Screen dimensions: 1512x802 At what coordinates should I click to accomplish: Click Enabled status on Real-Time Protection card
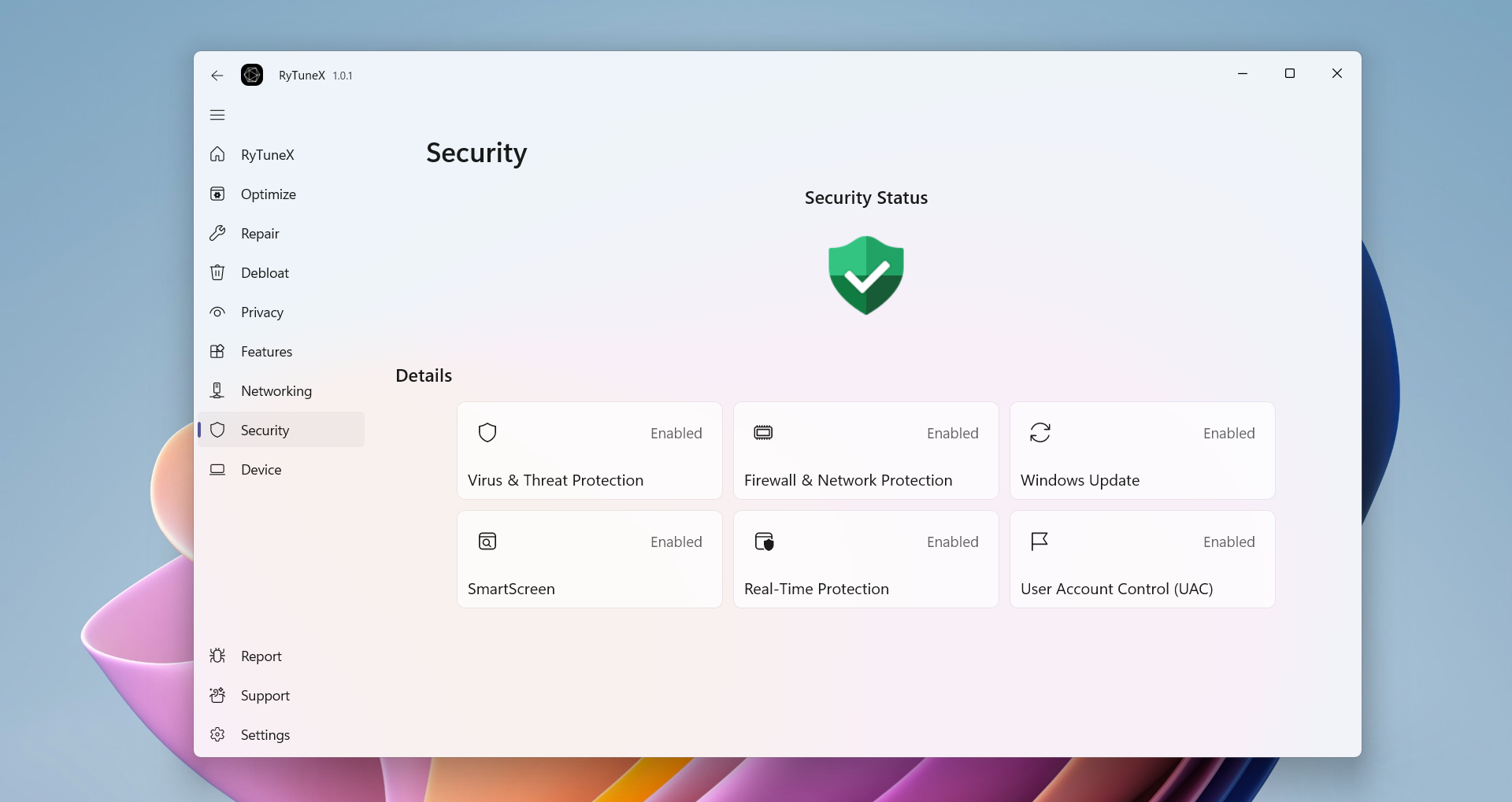tap(952, 541)
